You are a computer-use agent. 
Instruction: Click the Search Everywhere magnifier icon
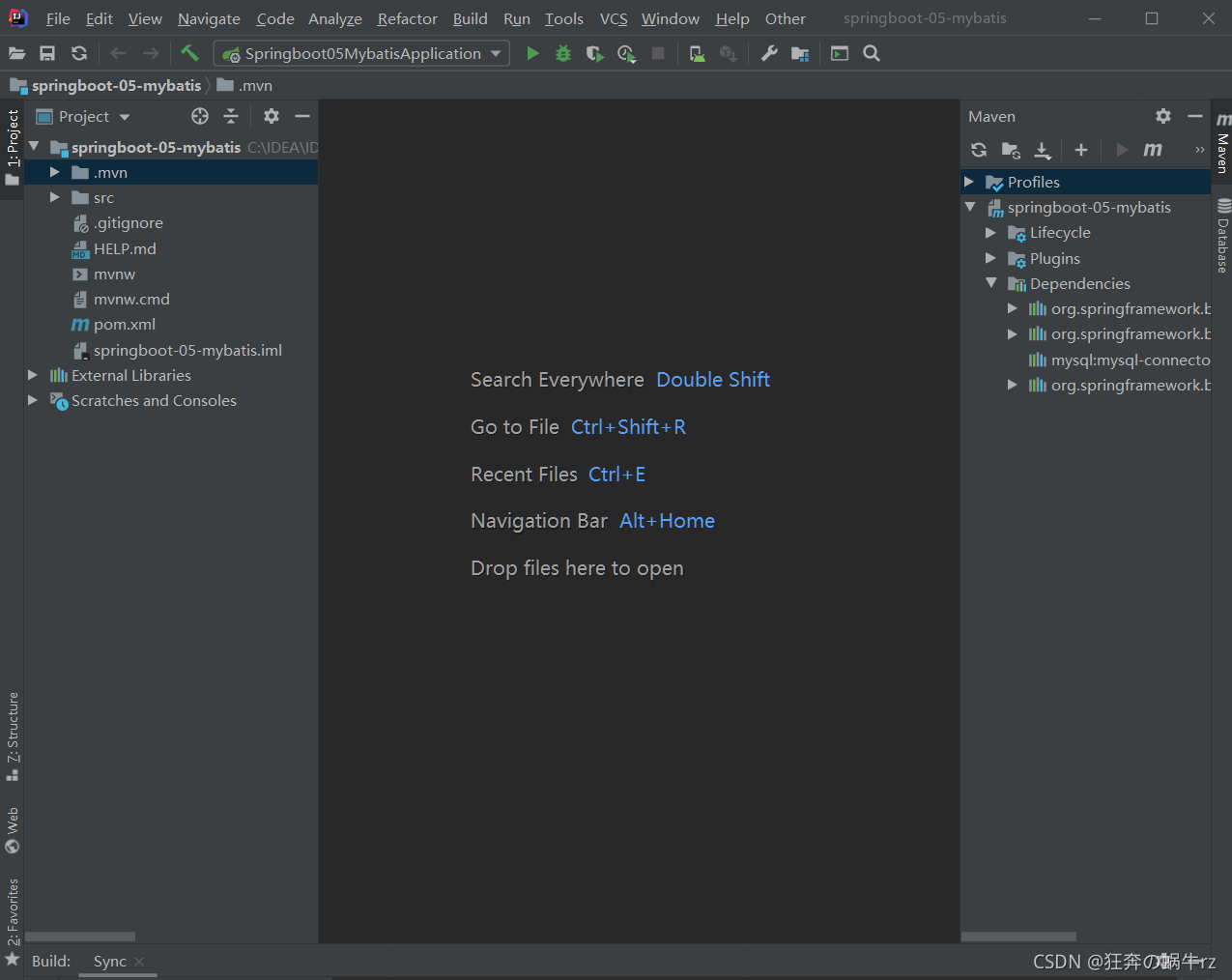click(x=872, y=54)
